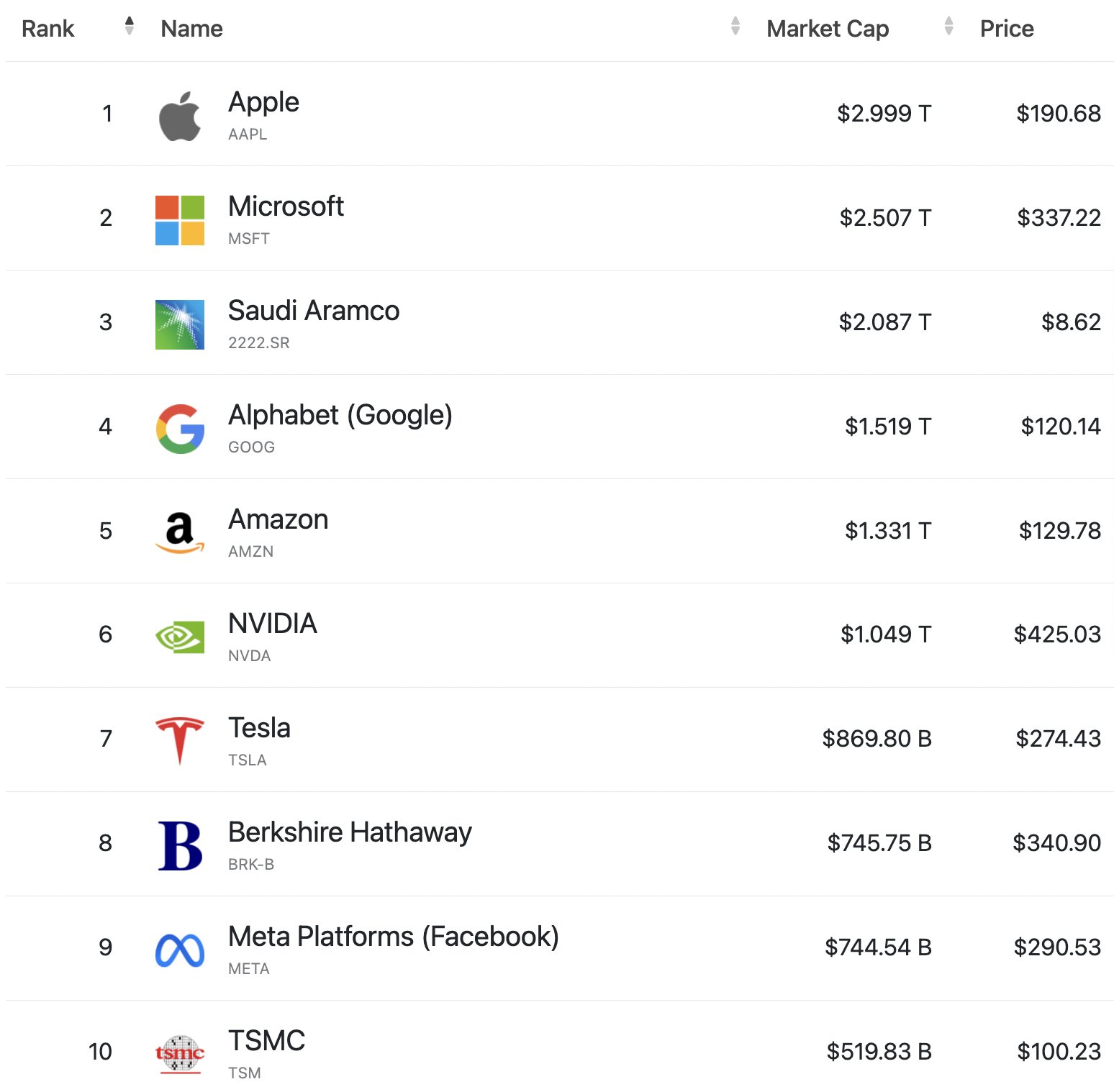This screenshot has height=1092, width=1114.
Task: Select the $1.049 T market cap value
Action: [x=887, y=634]
